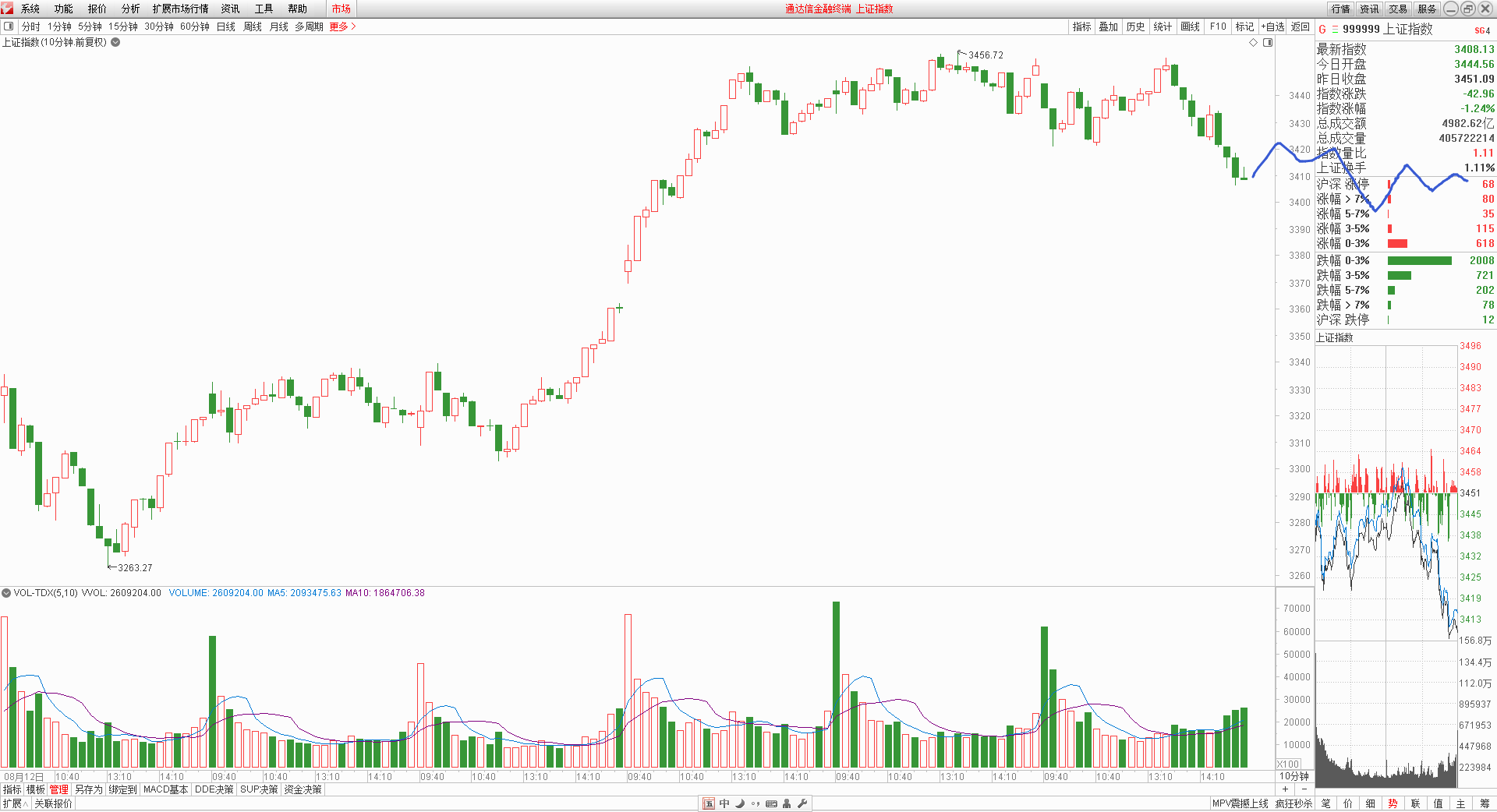Click the diamond icon above the chart
The image size is (1497, 812).
tap(1254, 43)
